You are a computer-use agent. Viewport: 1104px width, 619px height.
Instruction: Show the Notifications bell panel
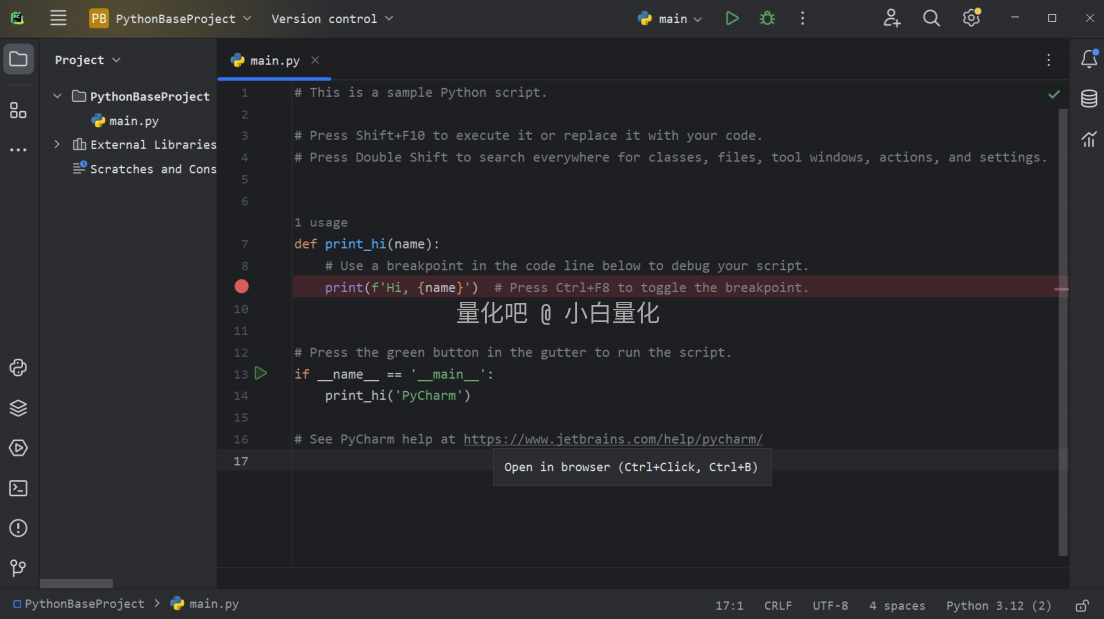click(1089, 59)
